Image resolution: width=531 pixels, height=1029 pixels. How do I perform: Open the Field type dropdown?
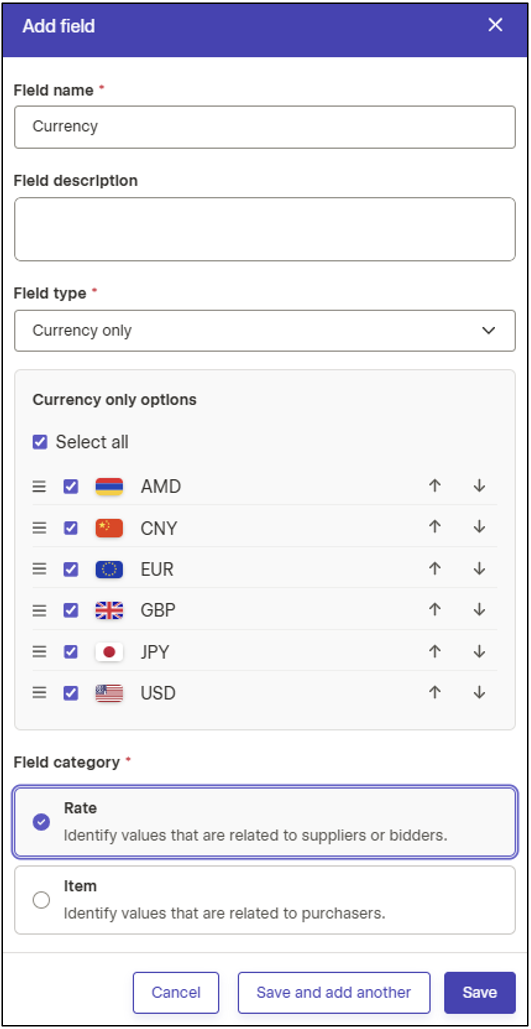(265, 331)
